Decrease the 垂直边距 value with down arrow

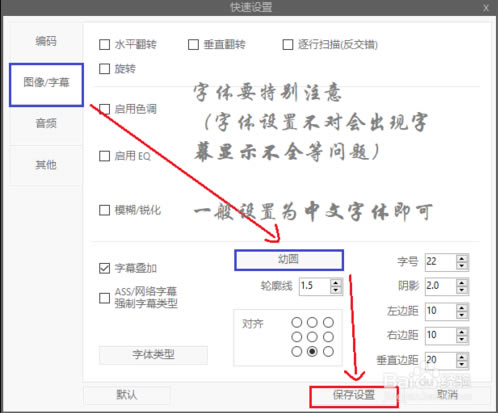click(x=462, y=364)
